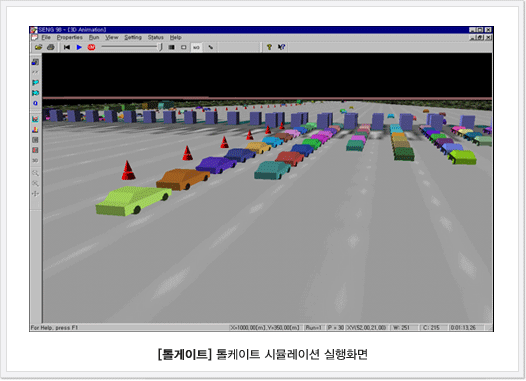This screenshot has width=526, height=381.
Task: Click the open file folder icon
Action: click(x=39, y=47)
